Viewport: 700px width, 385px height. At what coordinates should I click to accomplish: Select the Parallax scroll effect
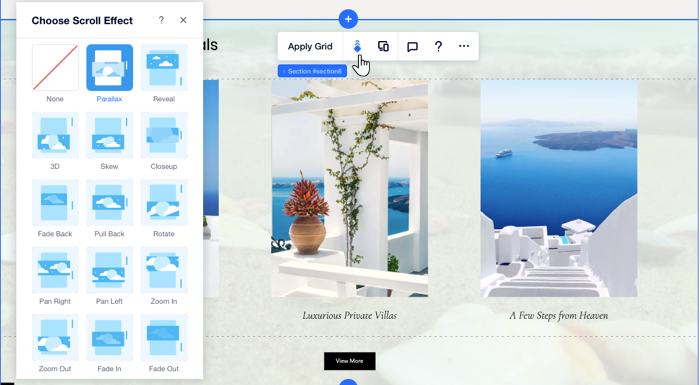click(x=109, y=67)
